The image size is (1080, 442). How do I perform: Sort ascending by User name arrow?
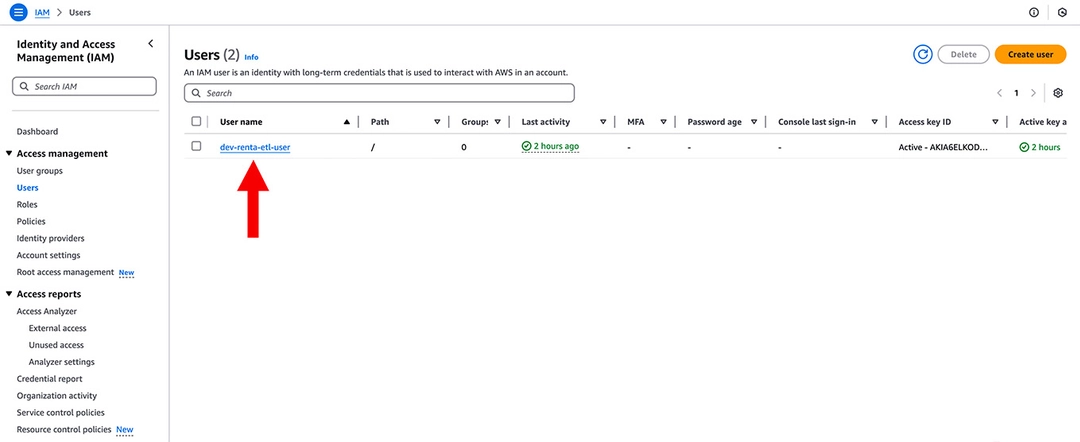coord(346,122)
